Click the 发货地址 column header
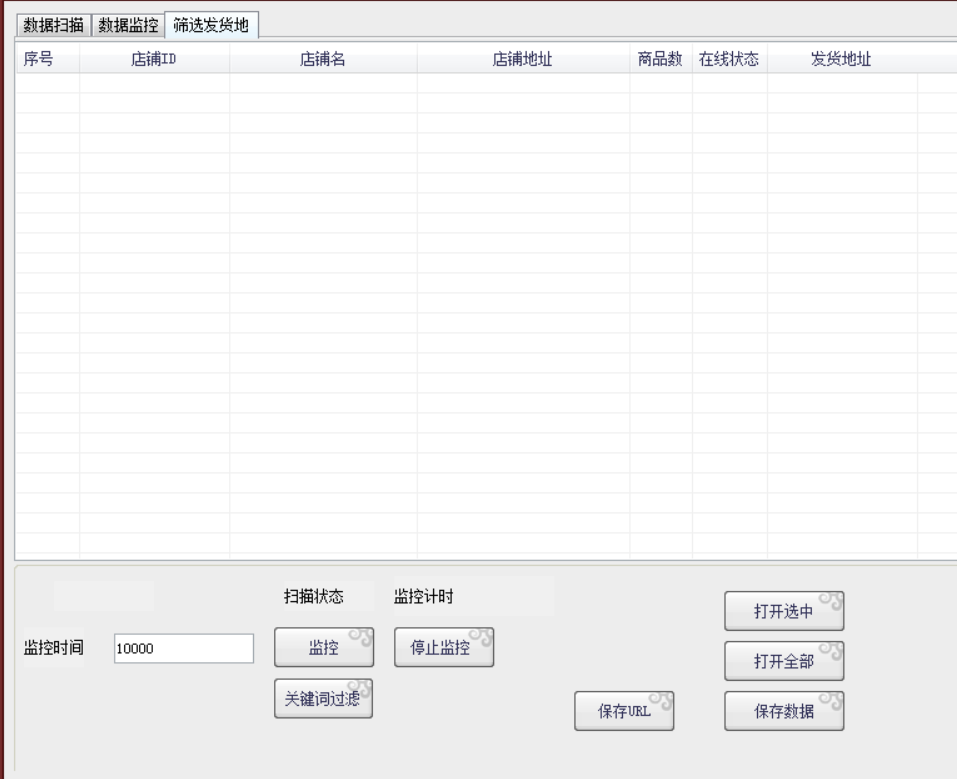Viewport: 957px width, 779px height. click(841, 59)
